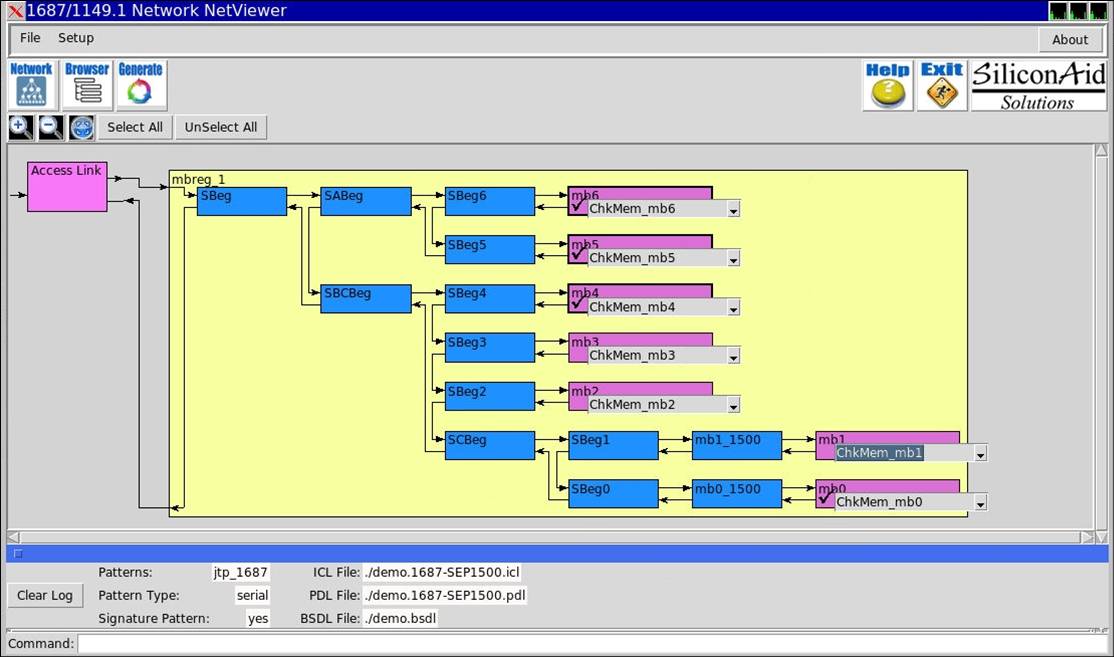Open the Browser tool icon
Screen dimensions: 1114x657
click(x=87, y=86)
